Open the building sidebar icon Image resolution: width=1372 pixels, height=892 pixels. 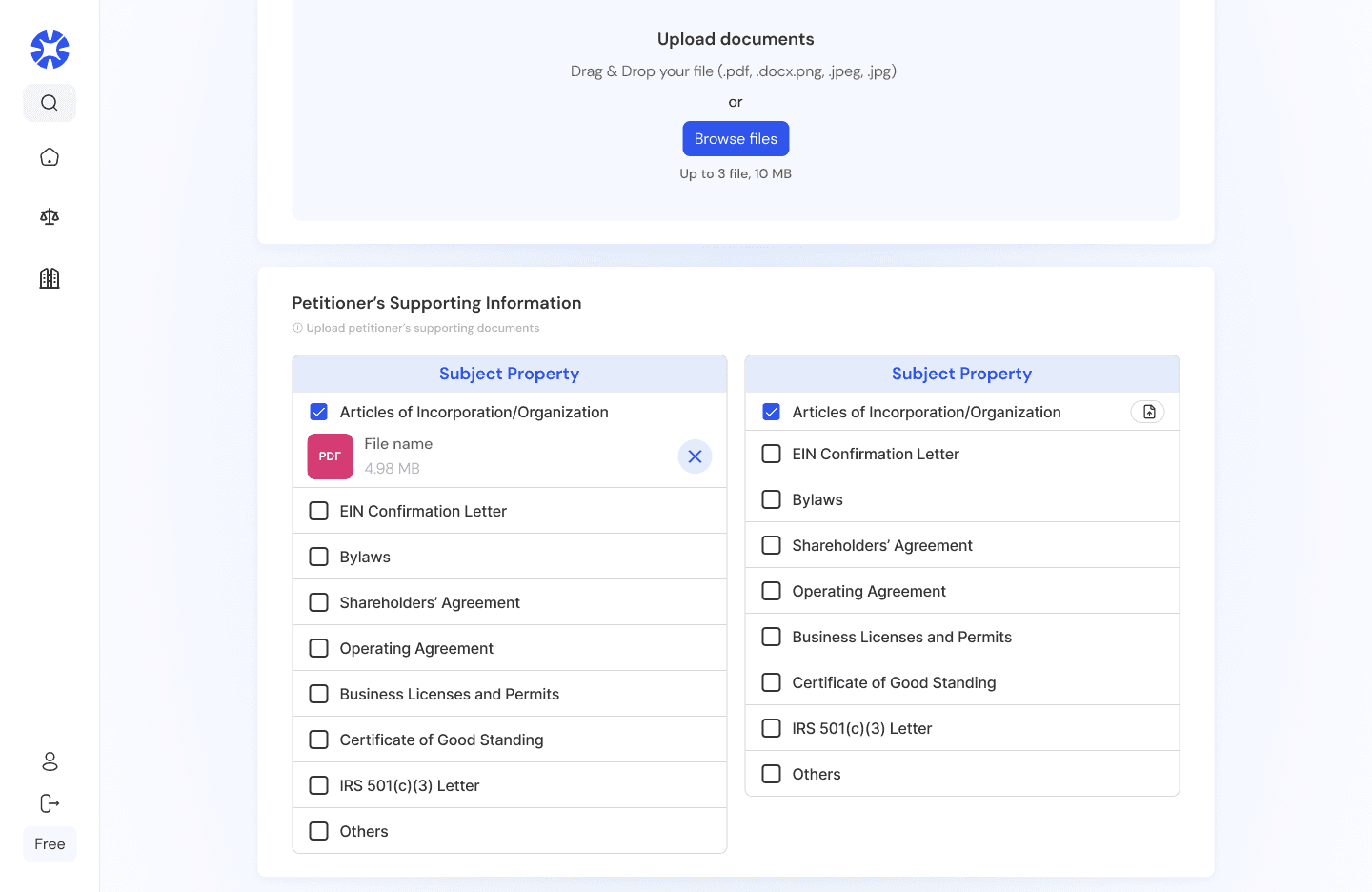pyautogui.click(x=50, y=278)
